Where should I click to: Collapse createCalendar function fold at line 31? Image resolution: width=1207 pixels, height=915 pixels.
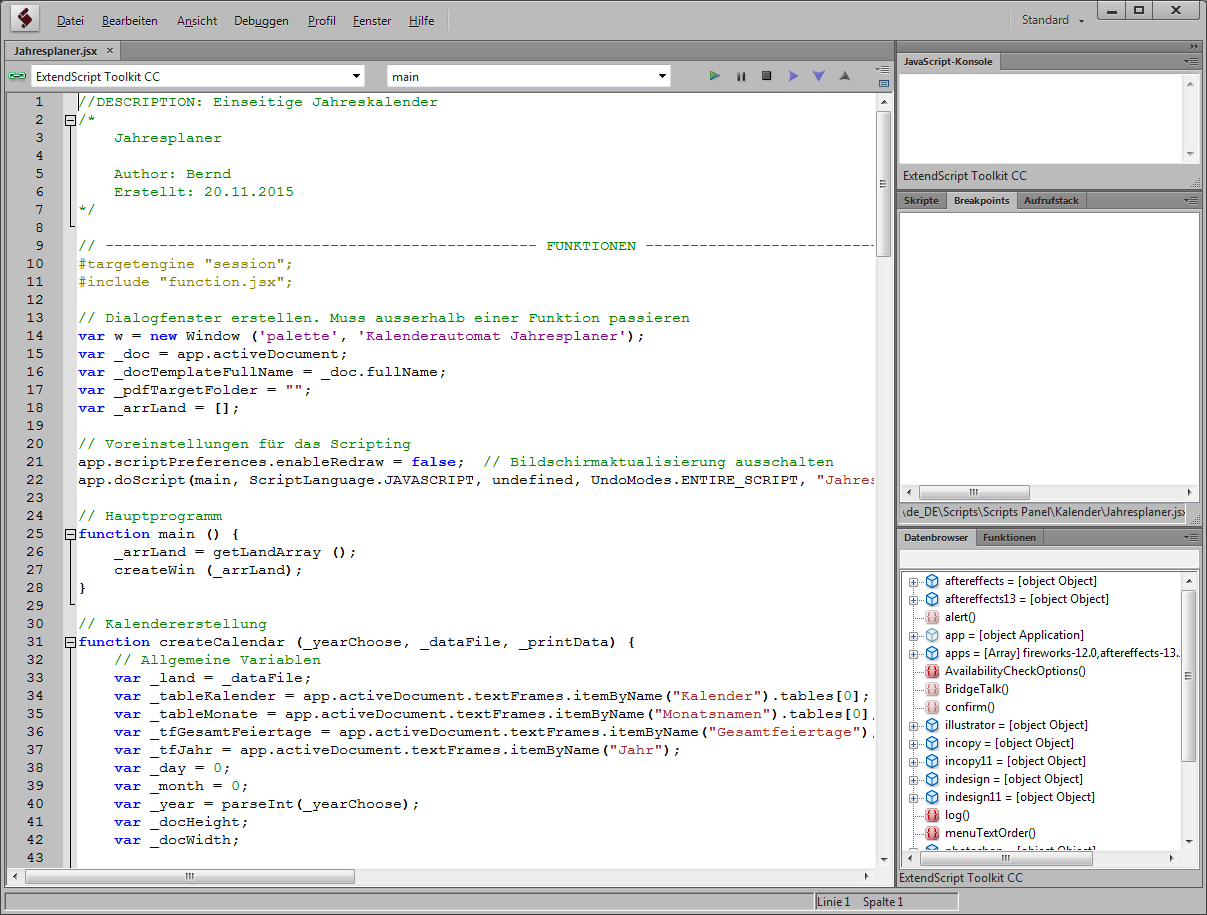pyautogui.click(x=70, y=642)
